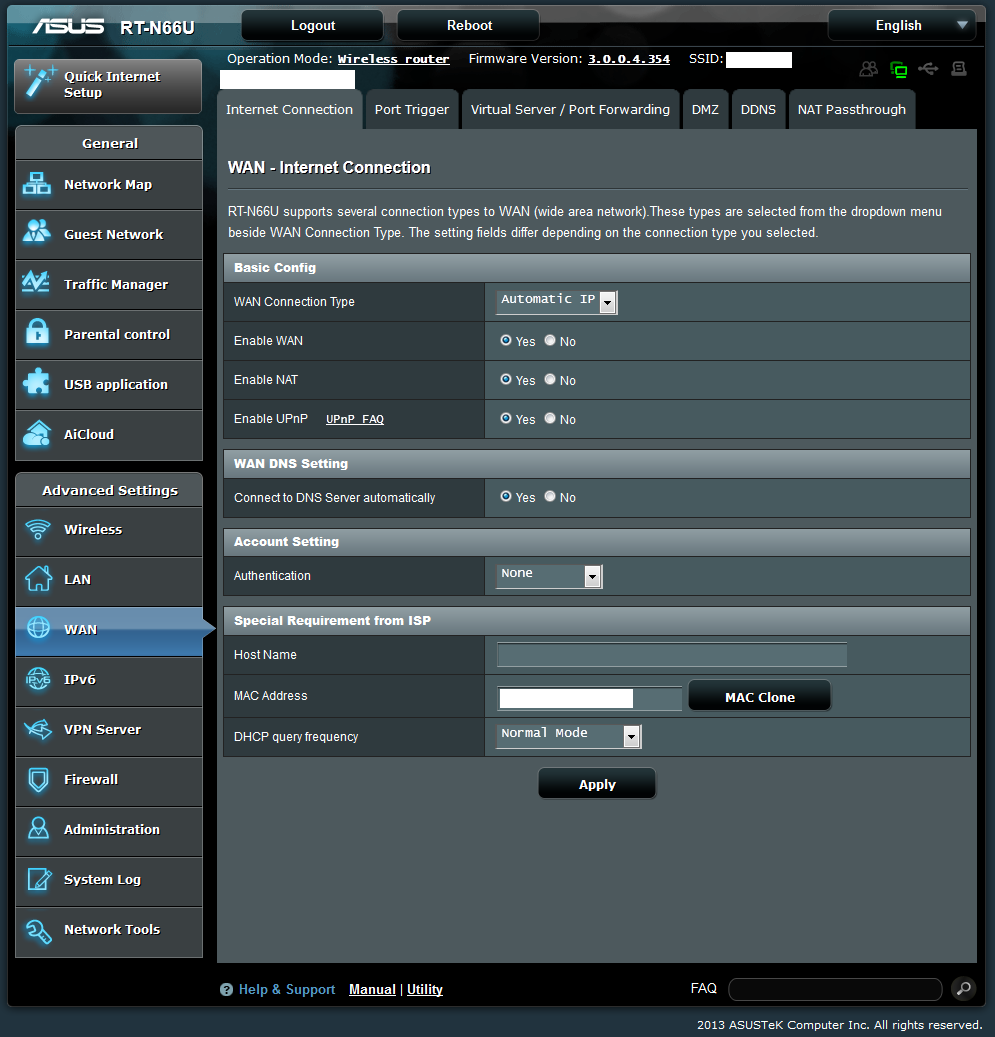Open the English language dropdown

point(902,25)
